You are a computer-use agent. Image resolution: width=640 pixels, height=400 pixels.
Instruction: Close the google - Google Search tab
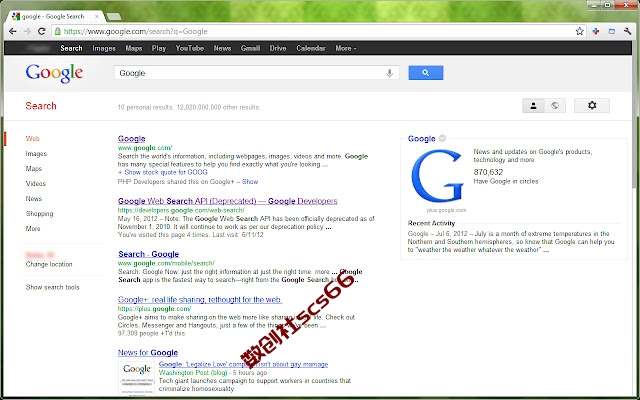97,16
